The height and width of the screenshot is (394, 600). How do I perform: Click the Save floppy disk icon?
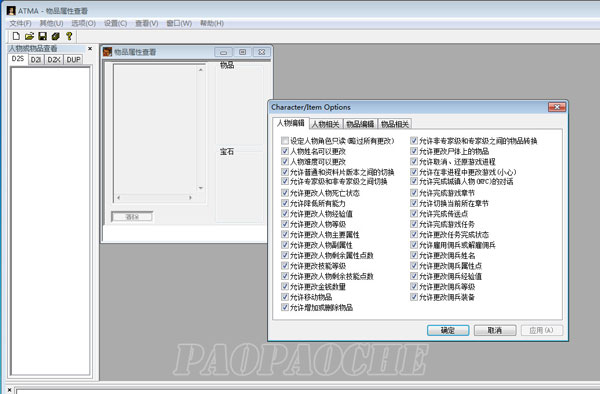42,36
